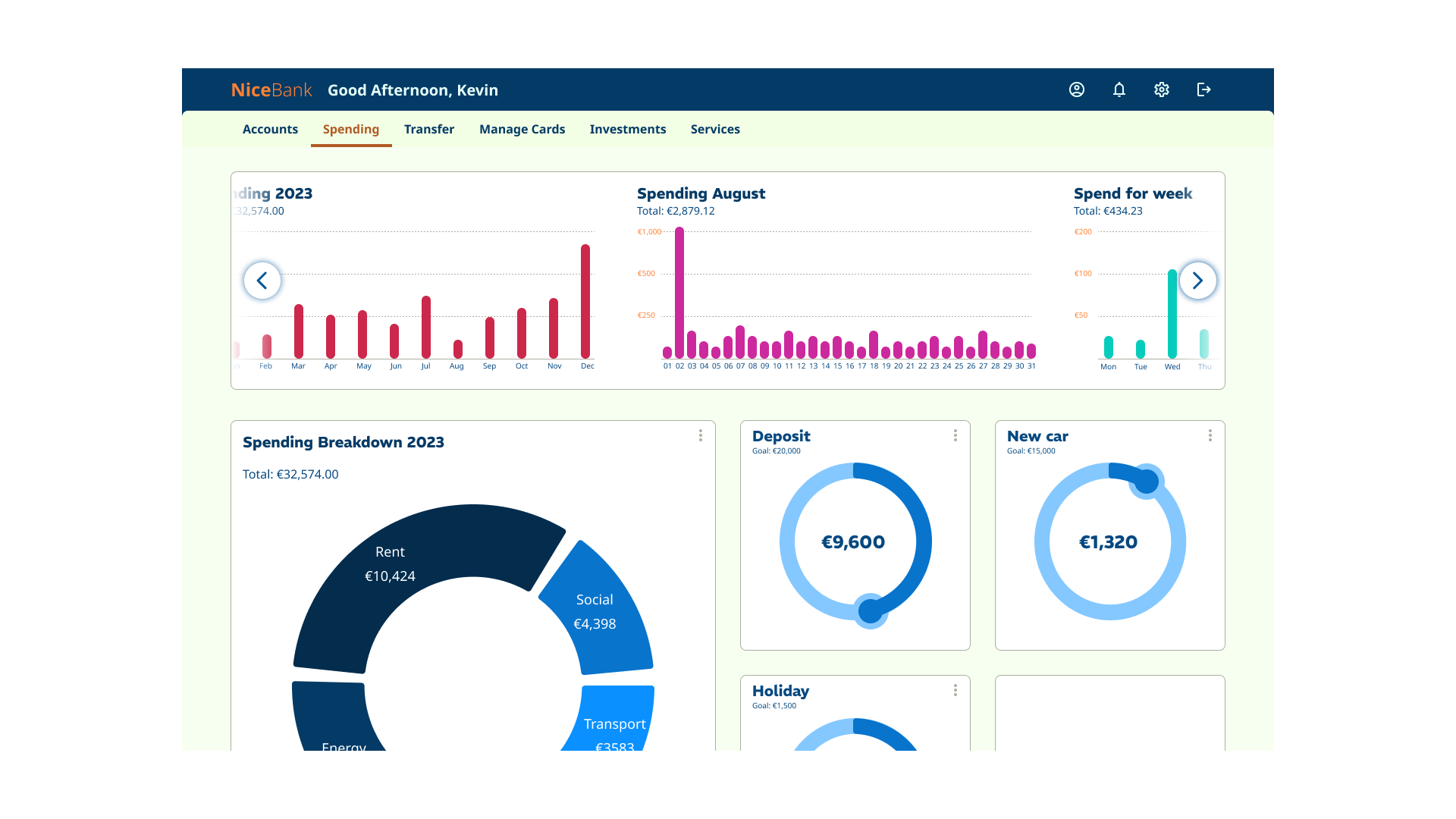
Task: Open the Spending Breakdown options menu
Action: tap(700, 435)
